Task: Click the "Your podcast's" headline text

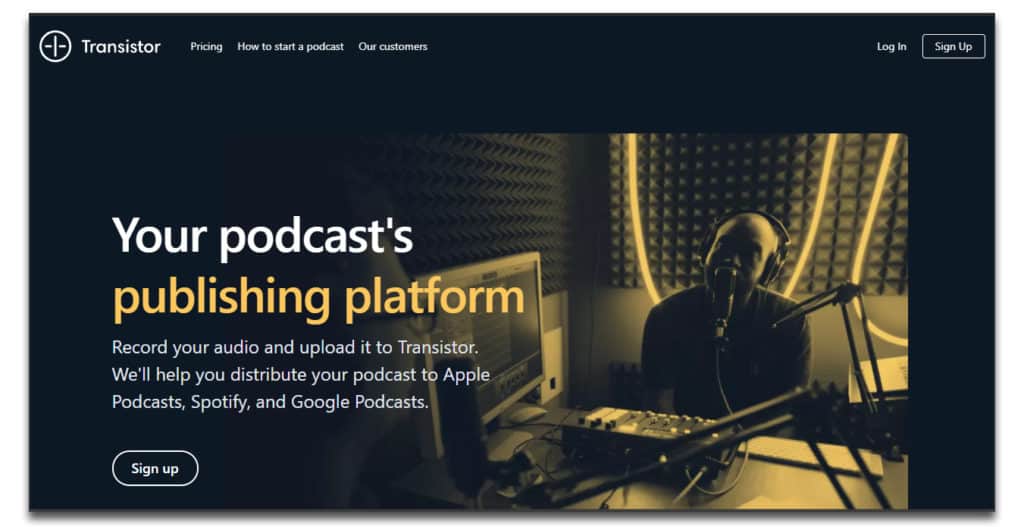Action: [x=263, y=235]
